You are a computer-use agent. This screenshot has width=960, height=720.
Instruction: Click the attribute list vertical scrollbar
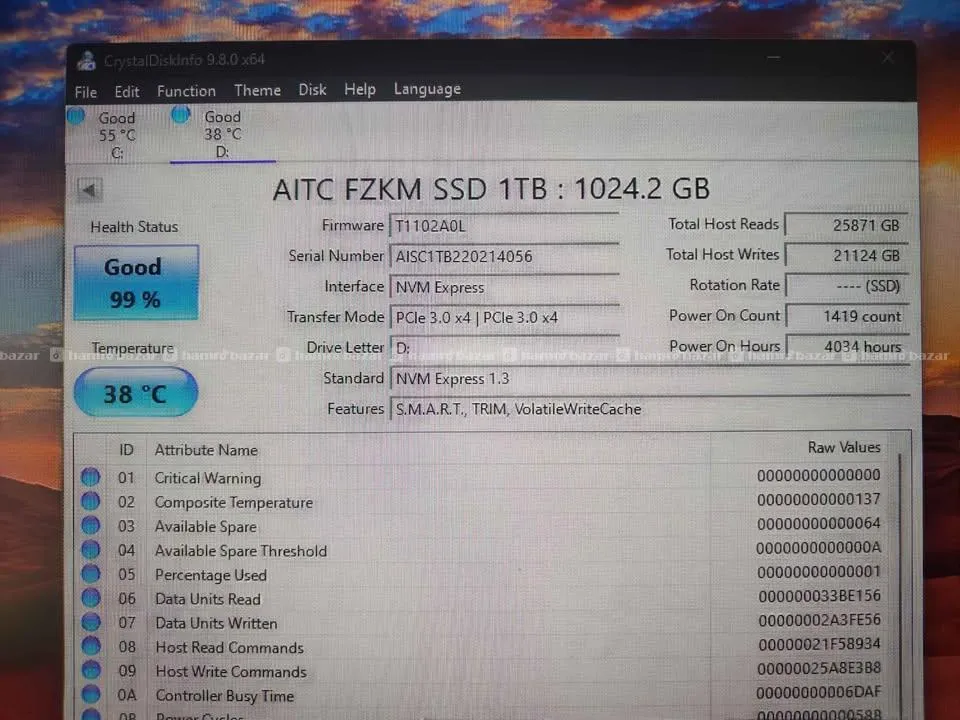tap(900, 585)
